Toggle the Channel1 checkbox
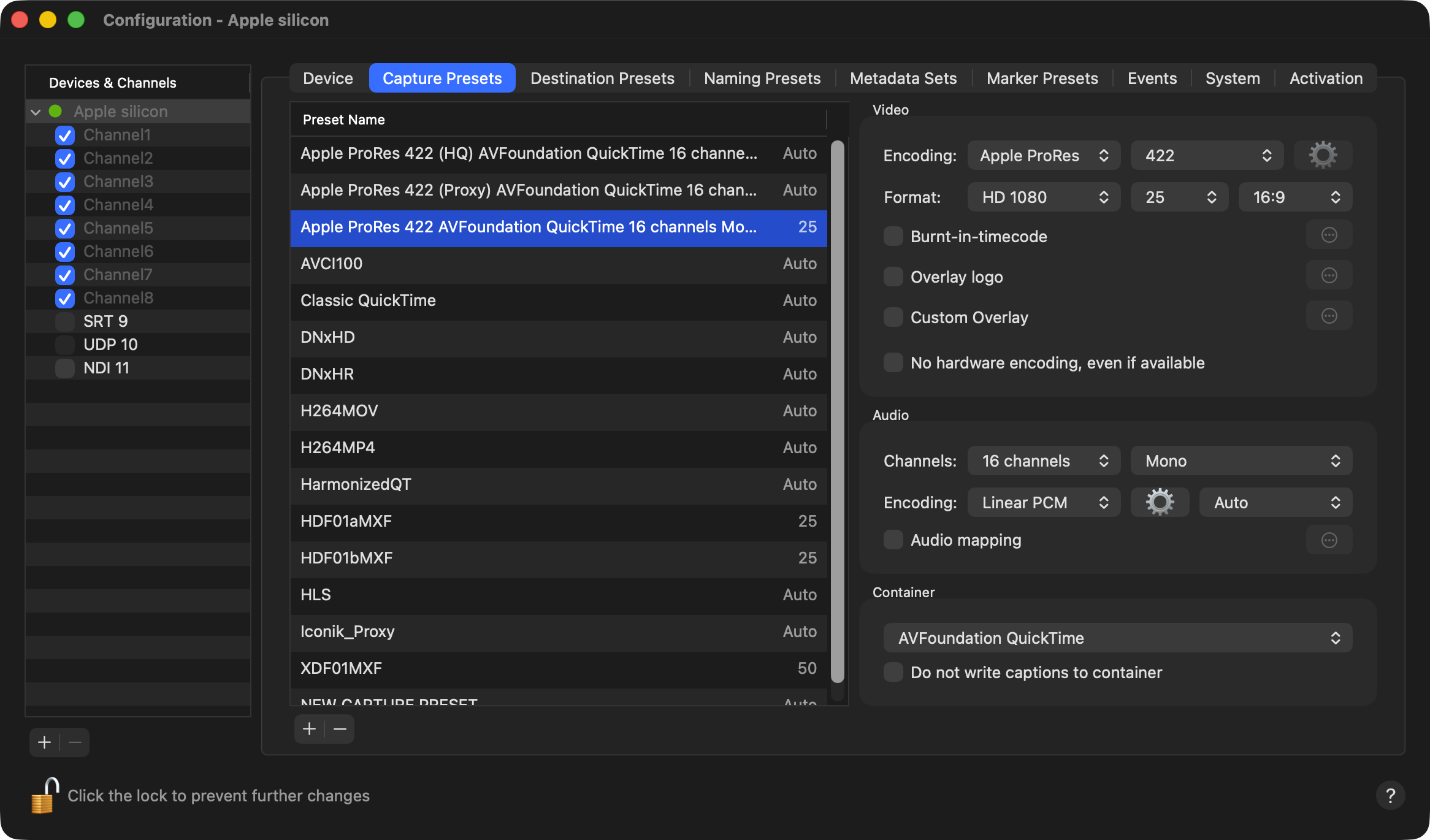 [64, 135]
